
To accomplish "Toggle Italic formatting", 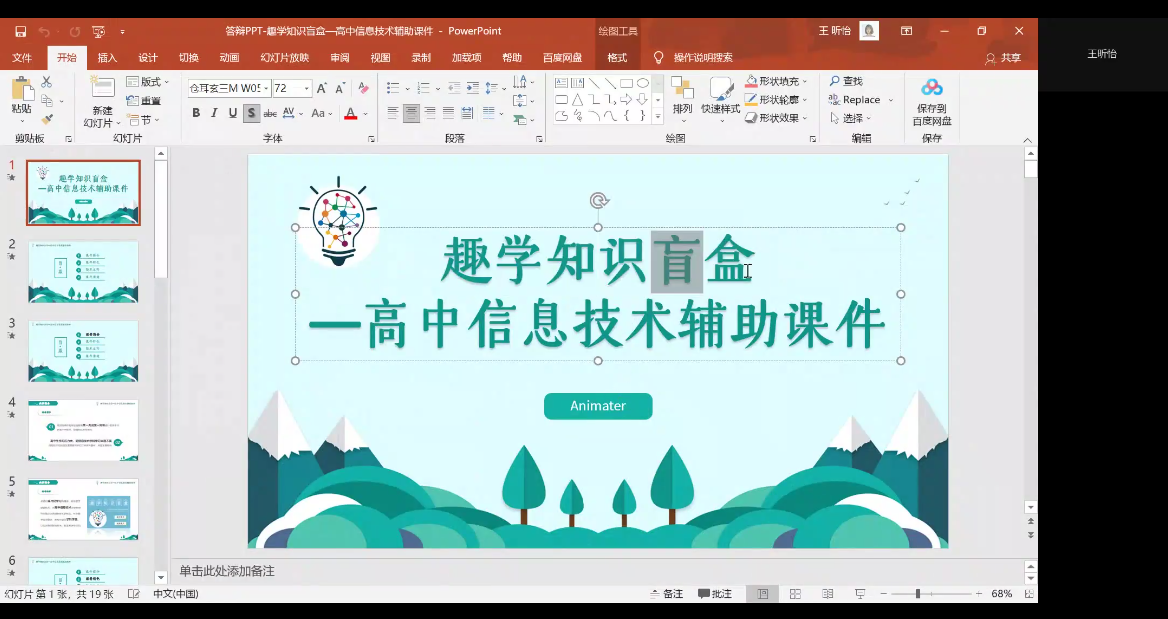I will 215,113.
